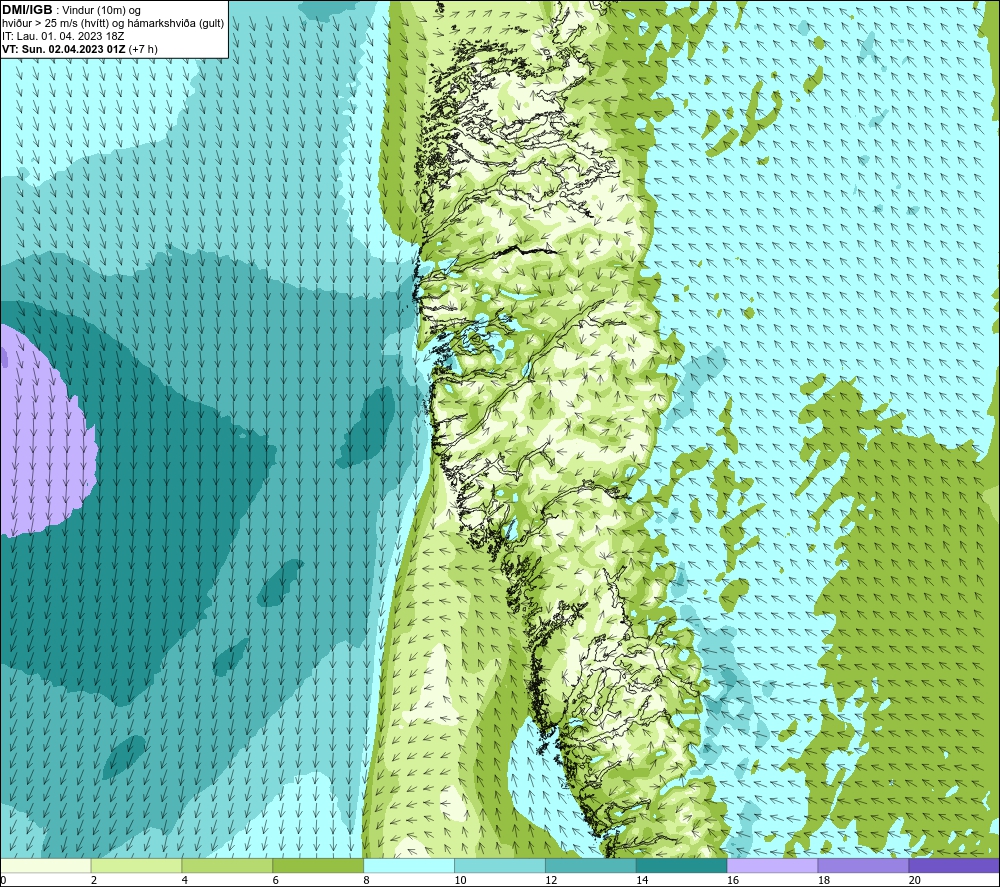This screenshot has width=1000, height=887.
Task: Click the 'VT: Sun. 02.04.2023 01Z' valid time
Action: click(x=64, y=49)
